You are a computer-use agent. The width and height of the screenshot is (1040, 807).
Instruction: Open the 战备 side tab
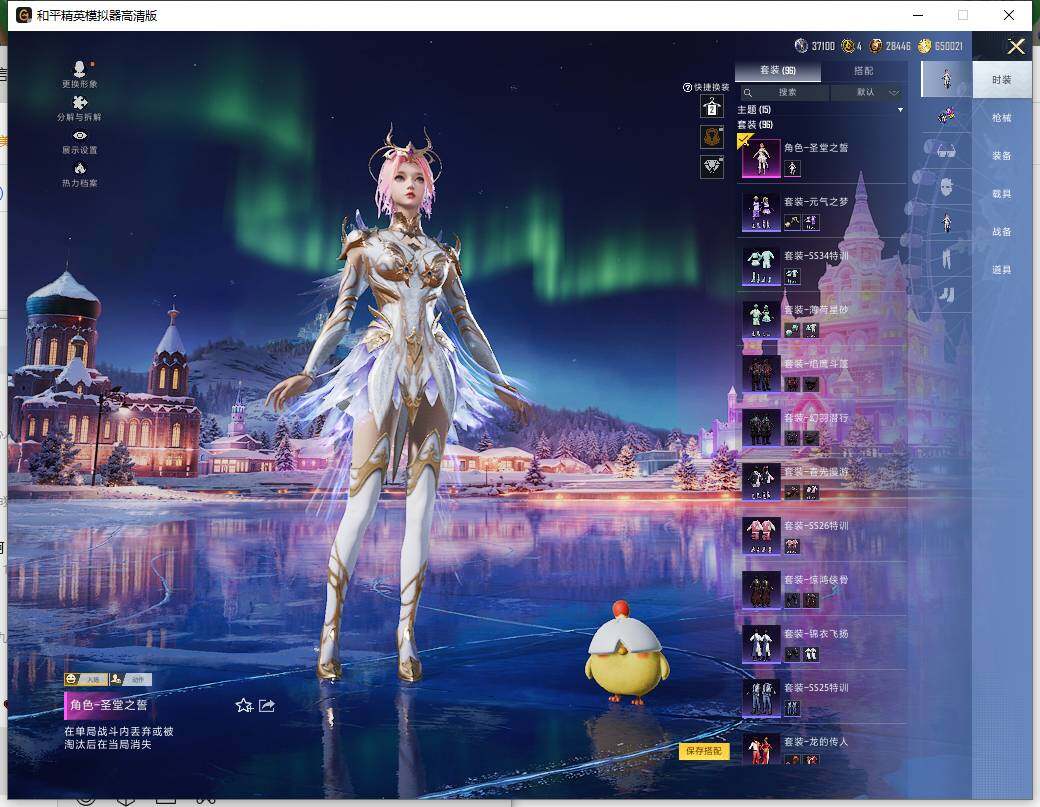click(1002, 231)
